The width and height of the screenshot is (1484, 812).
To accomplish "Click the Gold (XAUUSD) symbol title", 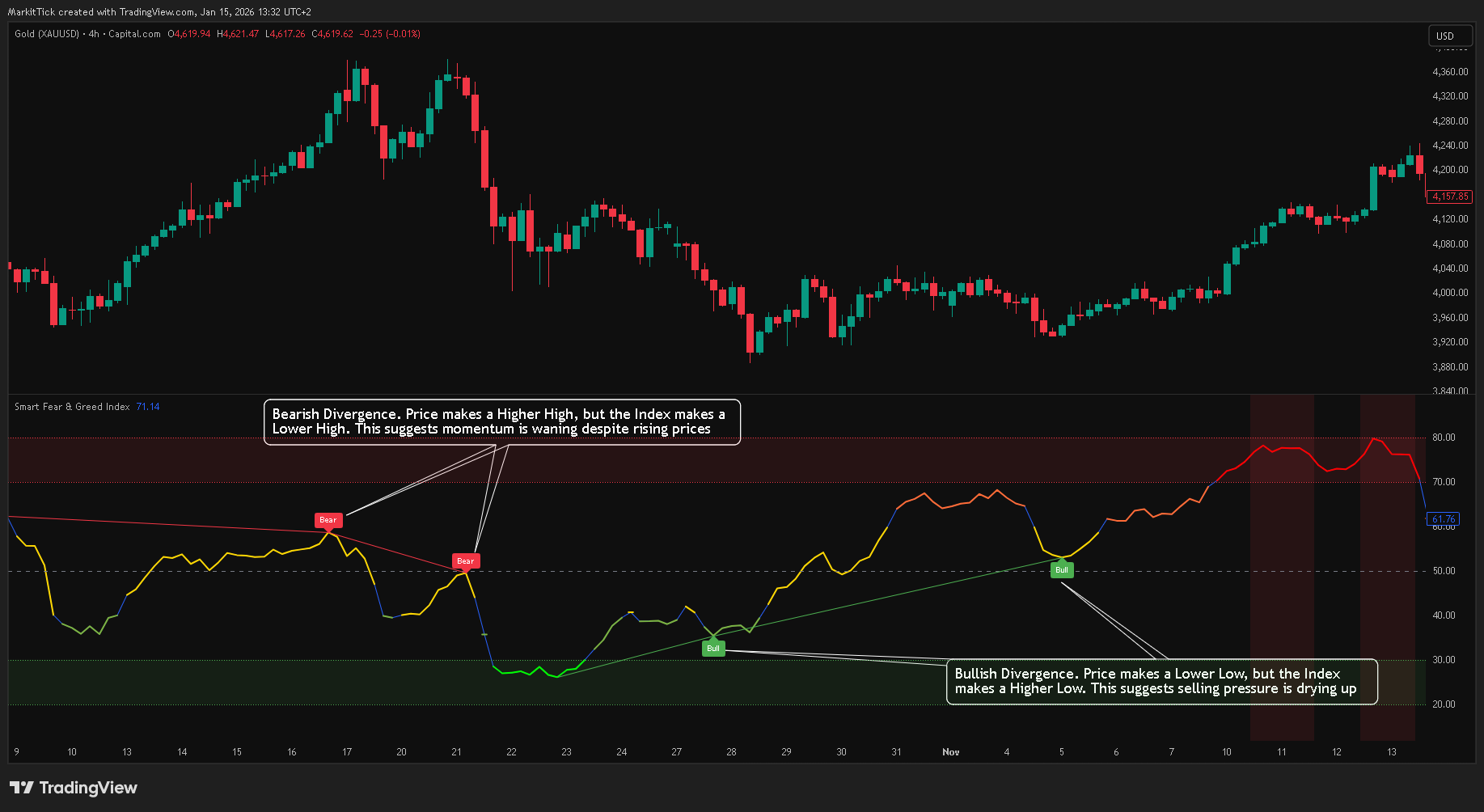I will 47,34.
